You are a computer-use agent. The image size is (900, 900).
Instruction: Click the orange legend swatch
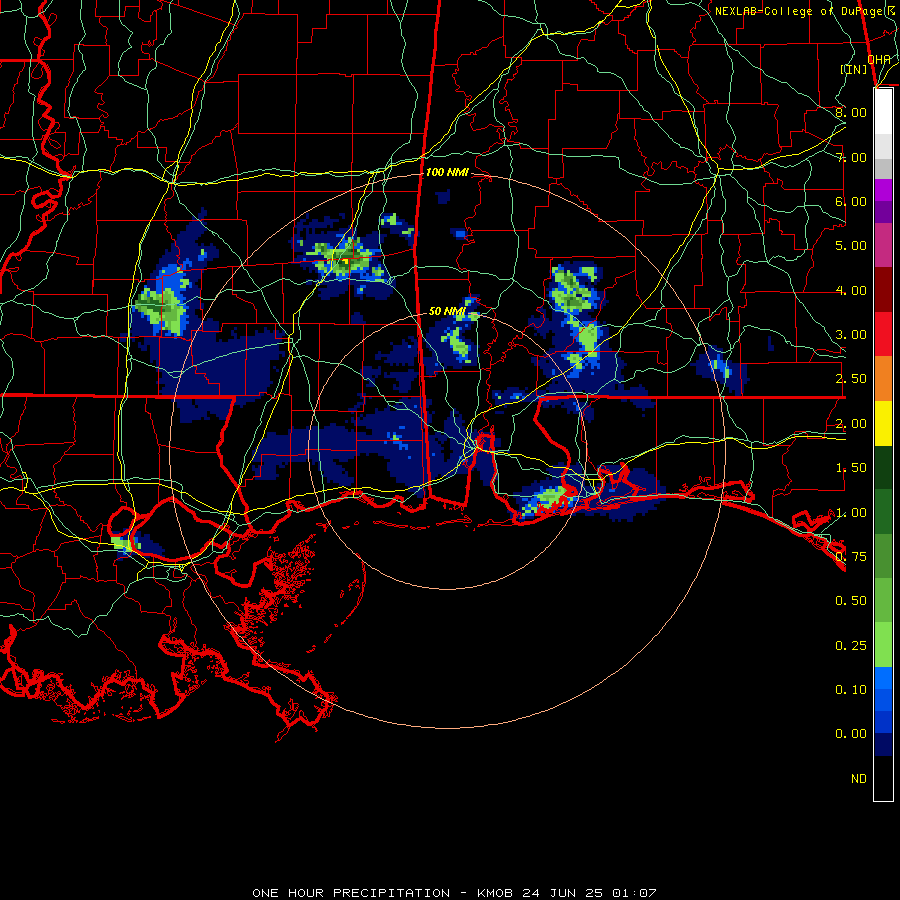[883, 379]
